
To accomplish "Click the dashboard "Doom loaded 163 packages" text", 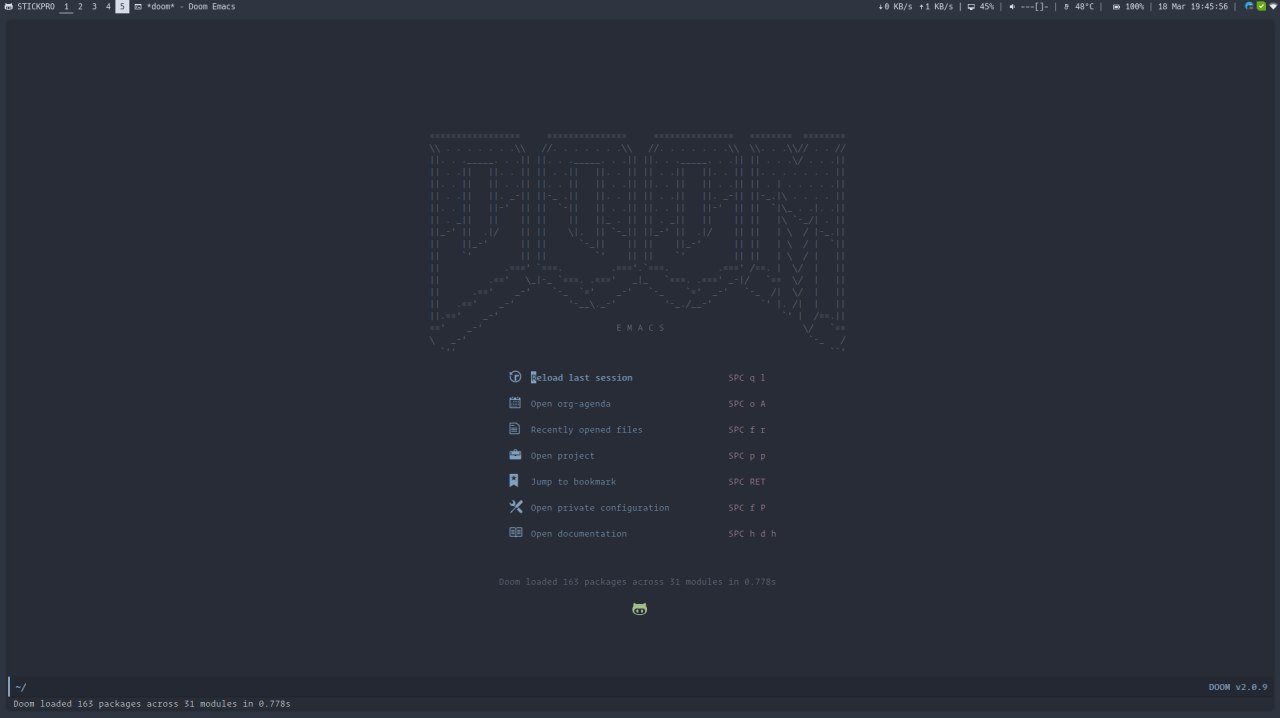I will [638, 582].
